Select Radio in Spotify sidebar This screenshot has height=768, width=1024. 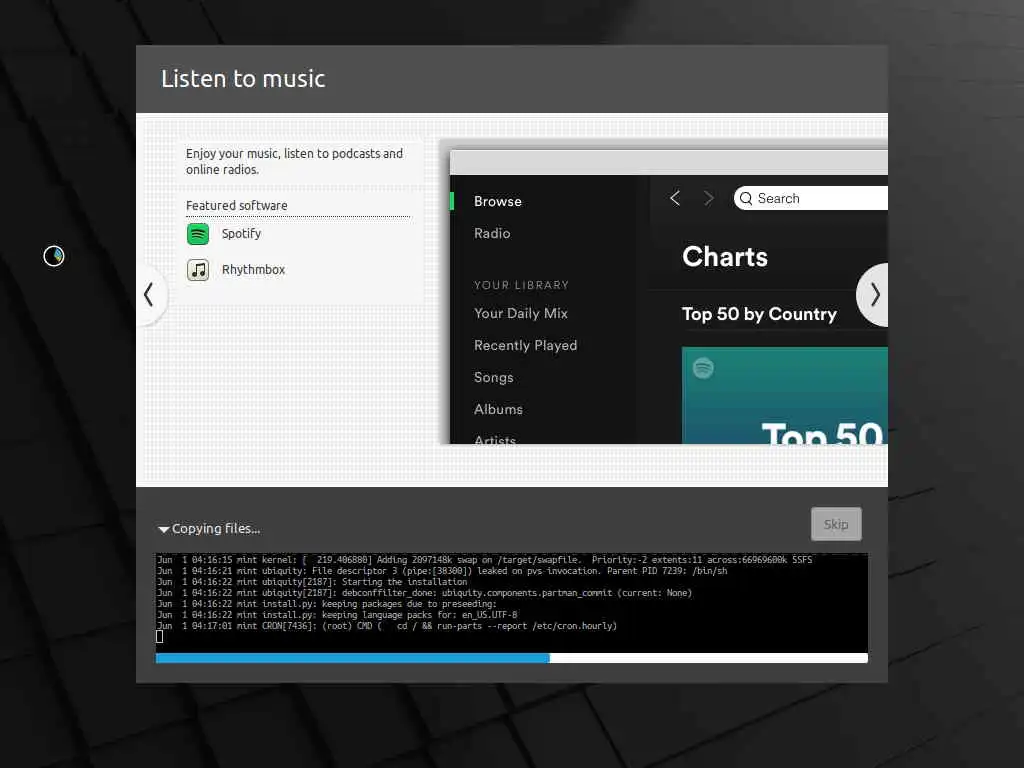pos(492,233)
